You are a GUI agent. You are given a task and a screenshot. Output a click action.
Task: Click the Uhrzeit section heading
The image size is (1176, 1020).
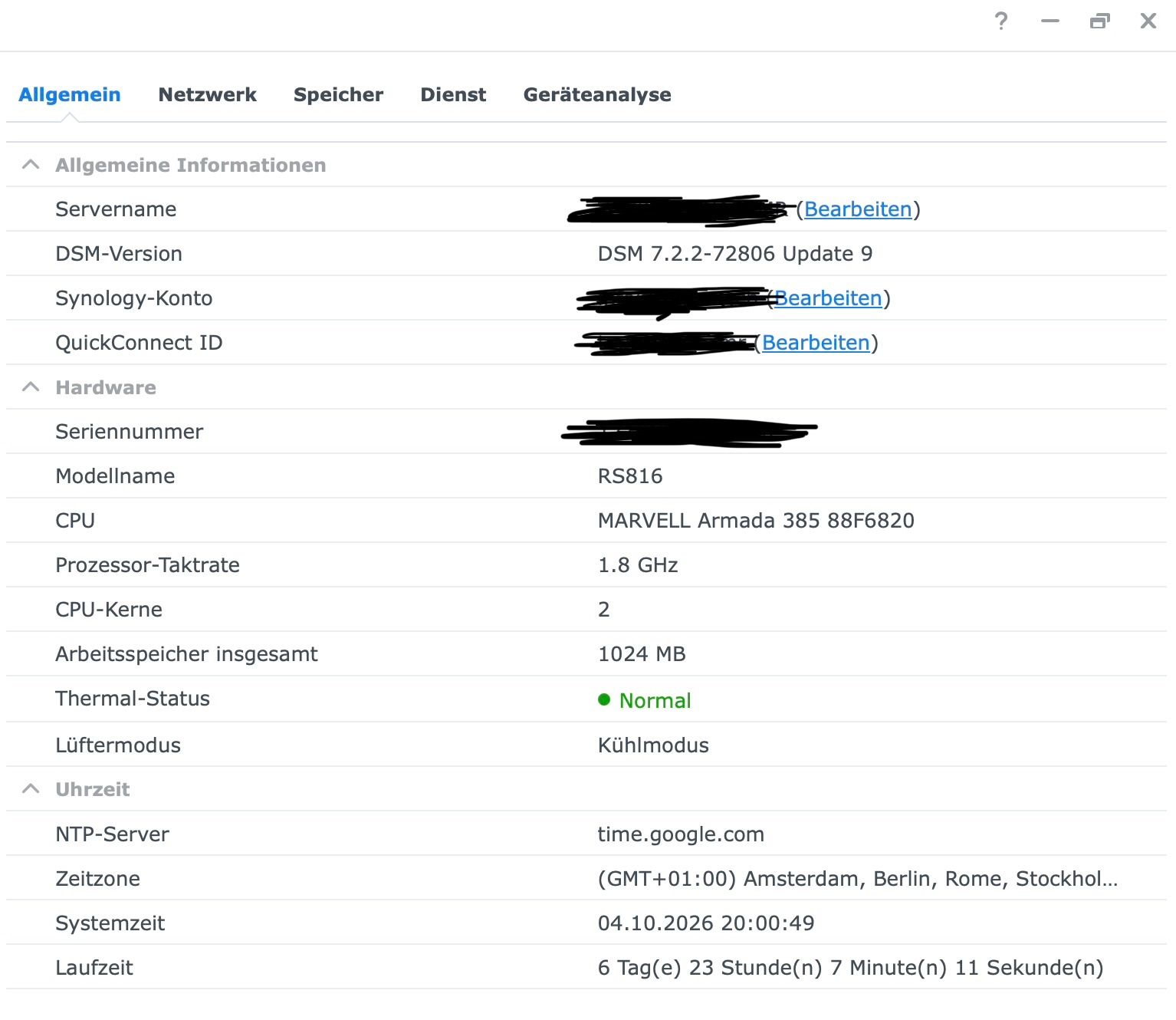click(x=93, y=789)
